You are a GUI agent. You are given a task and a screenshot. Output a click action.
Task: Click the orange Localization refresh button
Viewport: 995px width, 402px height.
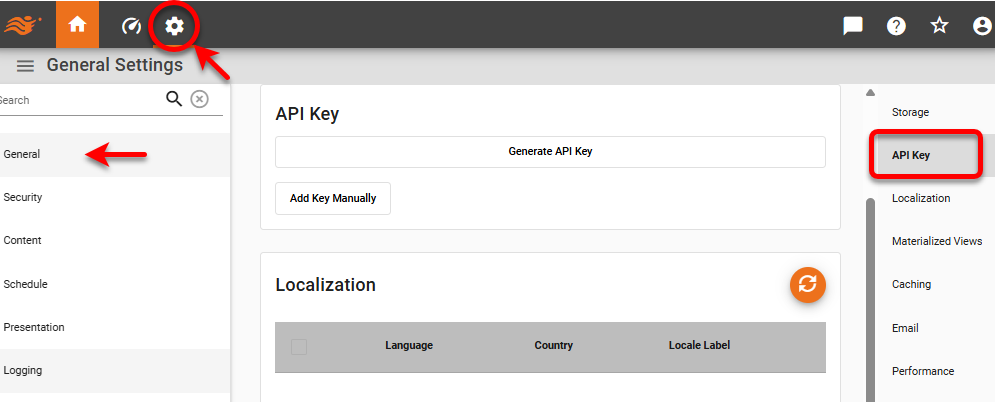coord(808,284)
